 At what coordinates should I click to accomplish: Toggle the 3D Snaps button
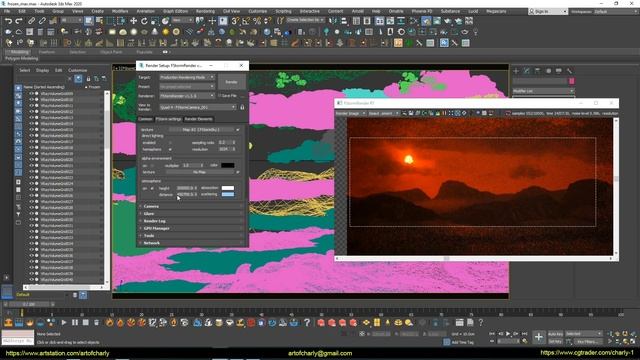(236, 20)
